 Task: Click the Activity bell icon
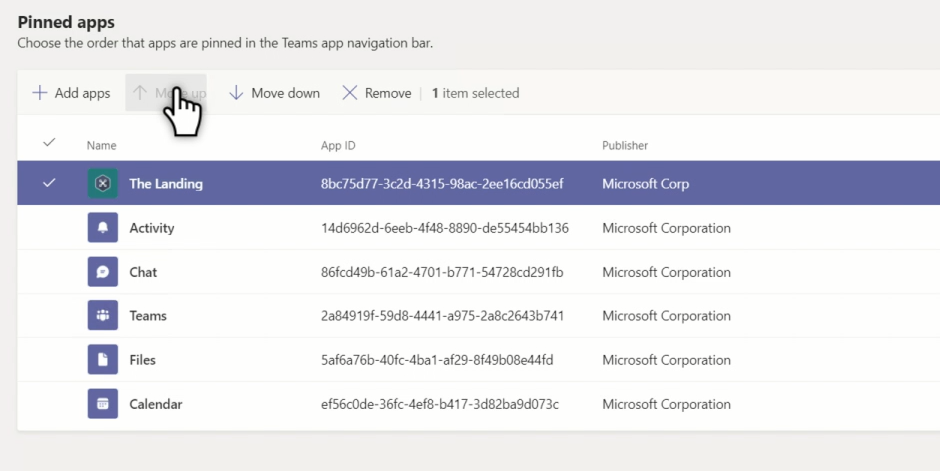102,228
